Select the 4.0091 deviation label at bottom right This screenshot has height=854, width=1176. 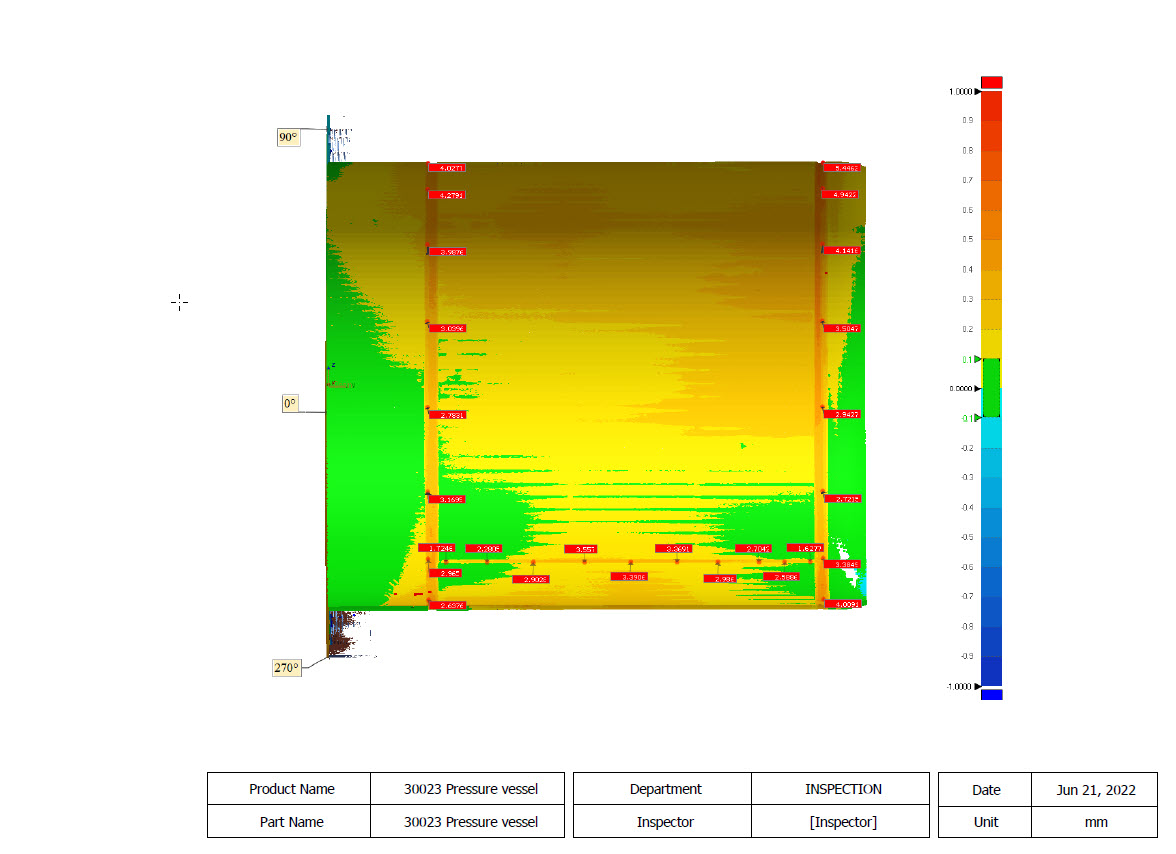(842, 604)
